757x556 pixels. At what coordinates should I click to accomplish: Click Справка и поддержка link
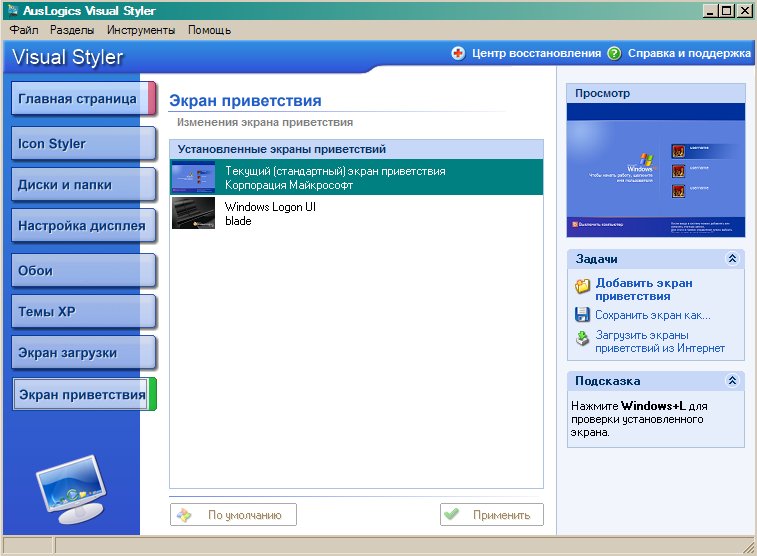689,53
